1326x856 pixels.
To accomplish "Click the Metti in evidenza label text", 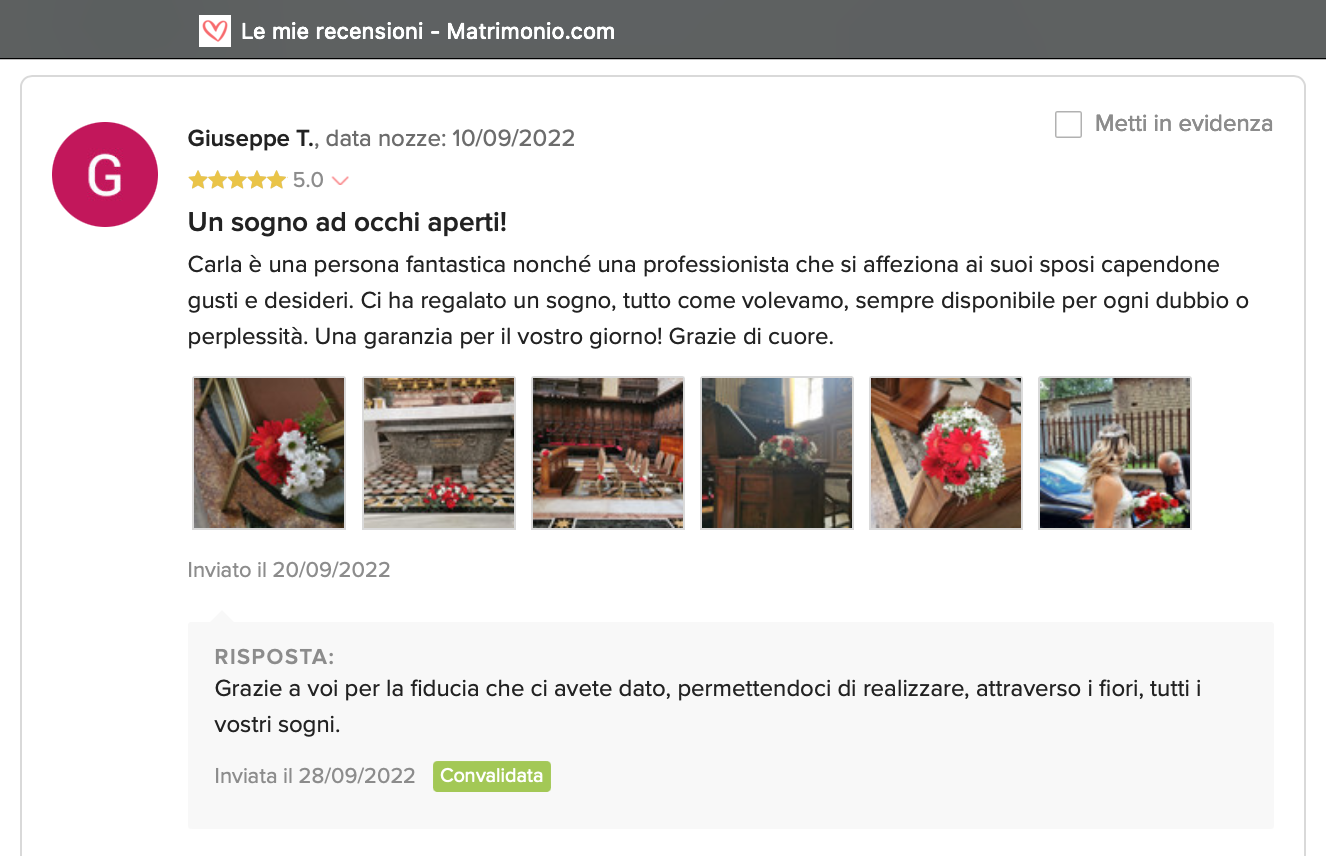I will [x=1184, y=123].
